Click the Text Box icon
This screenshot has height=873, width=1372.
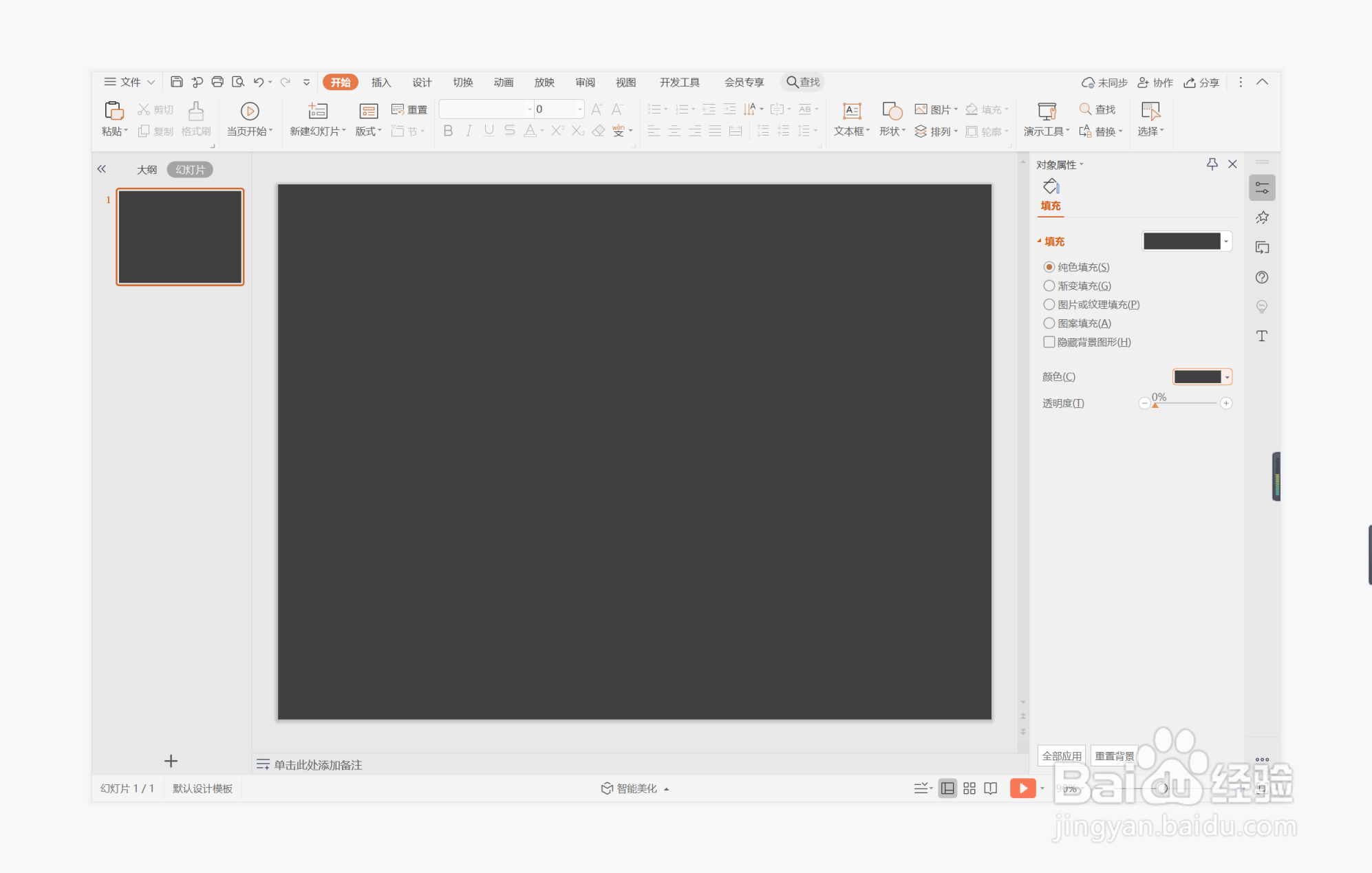(x=852, y=111)
